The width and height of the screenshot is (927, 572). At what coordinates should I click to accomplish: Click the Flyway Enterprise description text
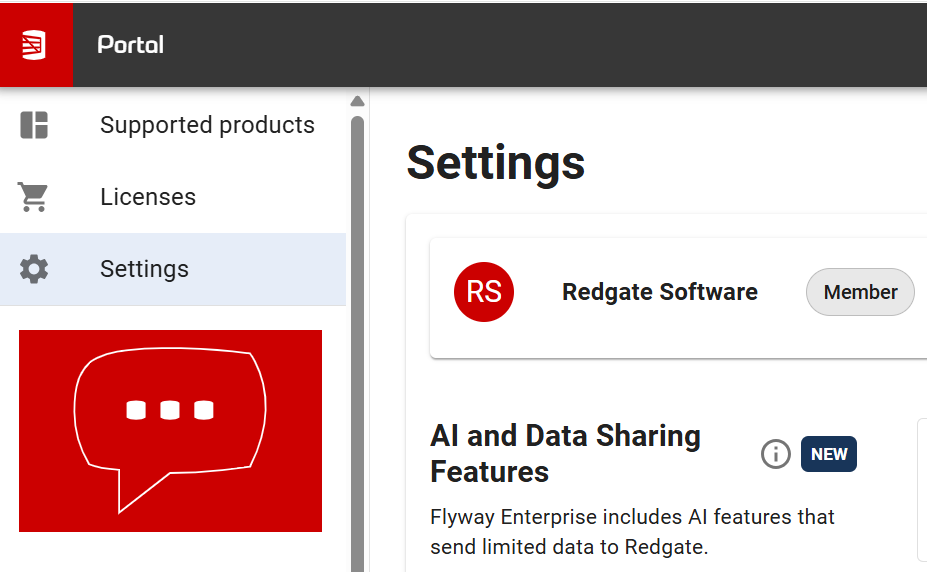click(632, 532)
